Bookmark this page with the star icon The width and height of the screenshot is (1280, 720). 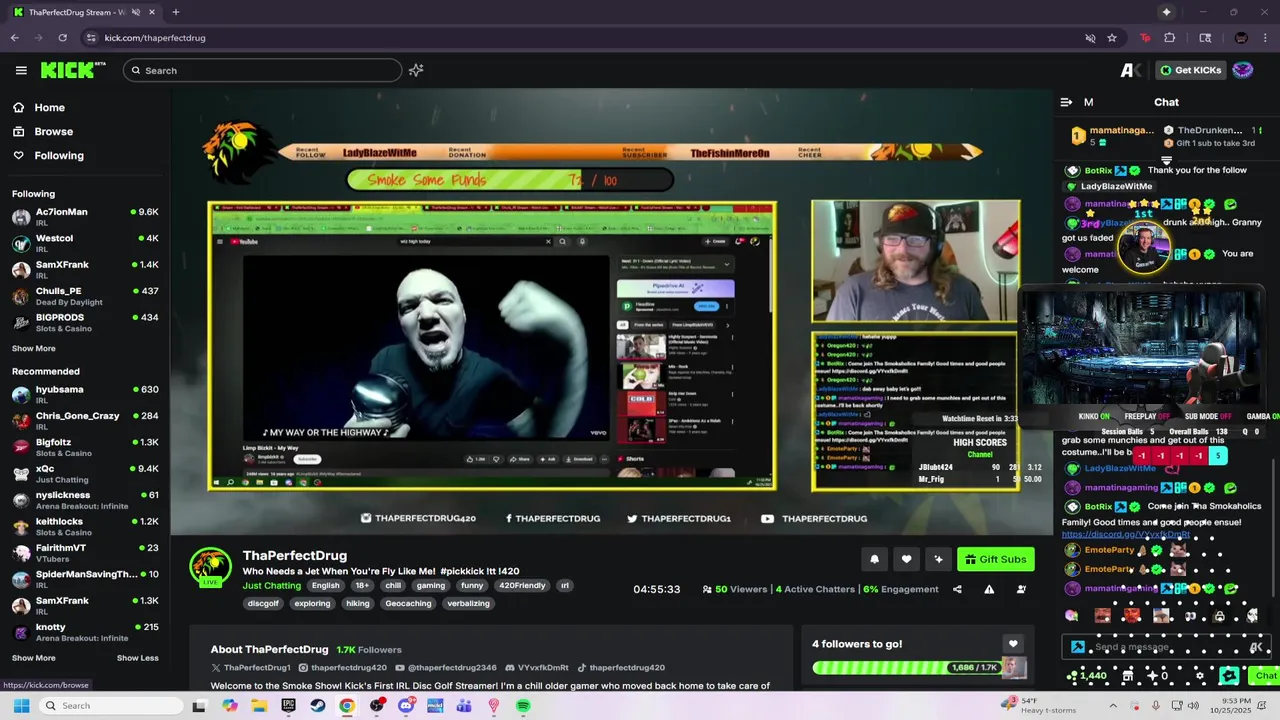point(1111,38)
